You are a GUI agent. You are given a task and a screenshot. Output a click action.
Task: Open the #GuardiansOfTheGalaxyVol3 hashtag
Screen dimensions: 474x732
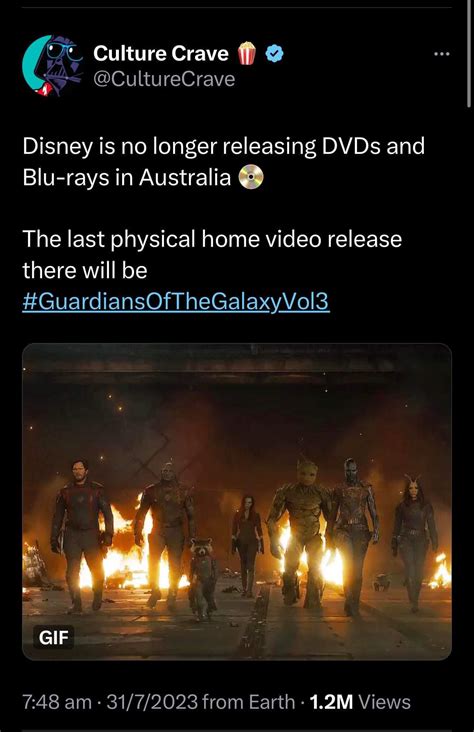[176, 302]
